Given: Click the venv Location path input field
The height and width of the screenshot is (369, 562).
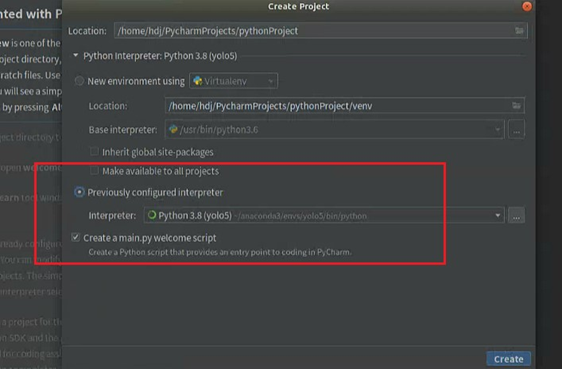Looking at the screenshot, I should point(345,106).
